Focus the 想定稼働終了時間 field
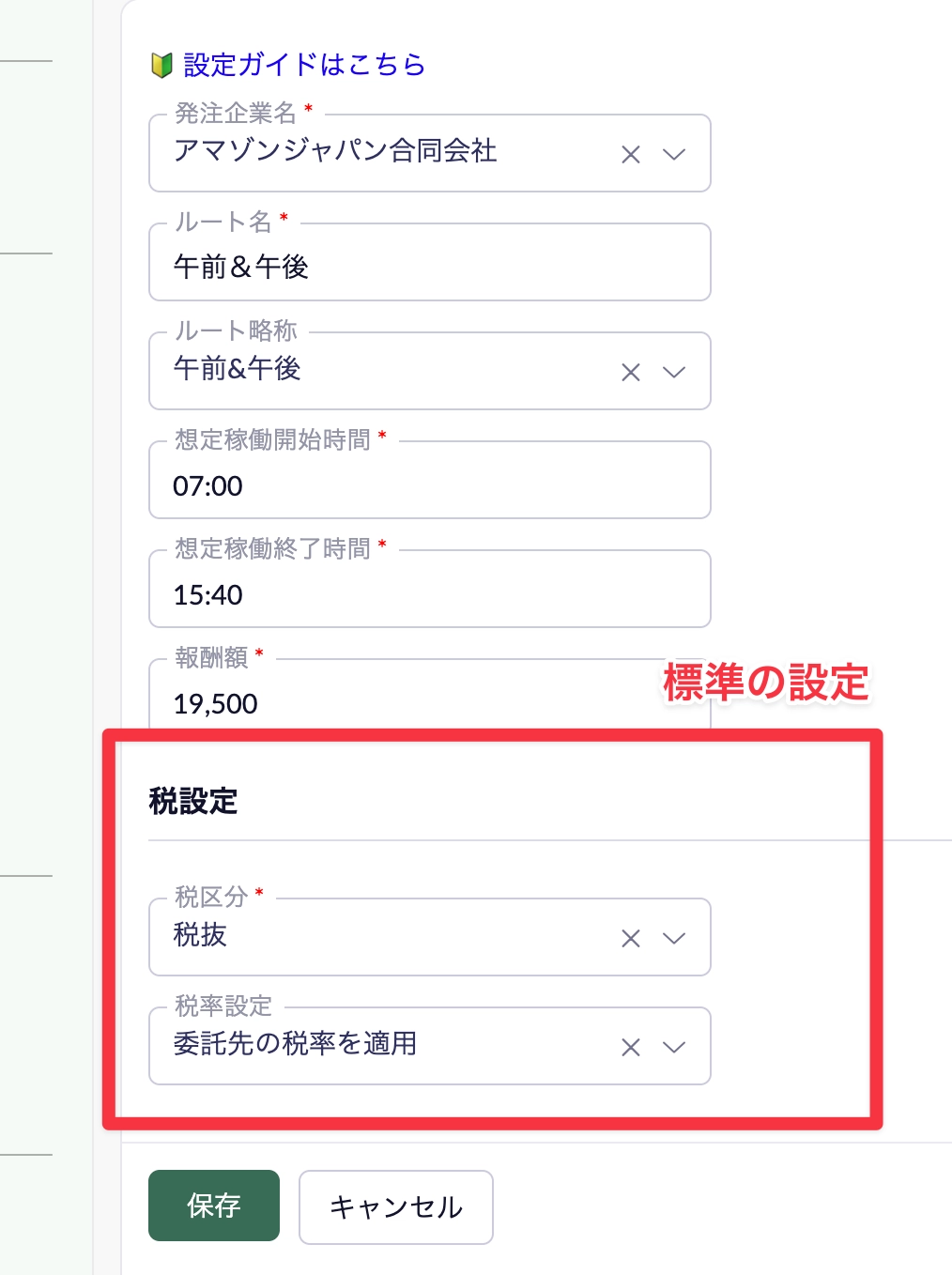 point(429,594)
